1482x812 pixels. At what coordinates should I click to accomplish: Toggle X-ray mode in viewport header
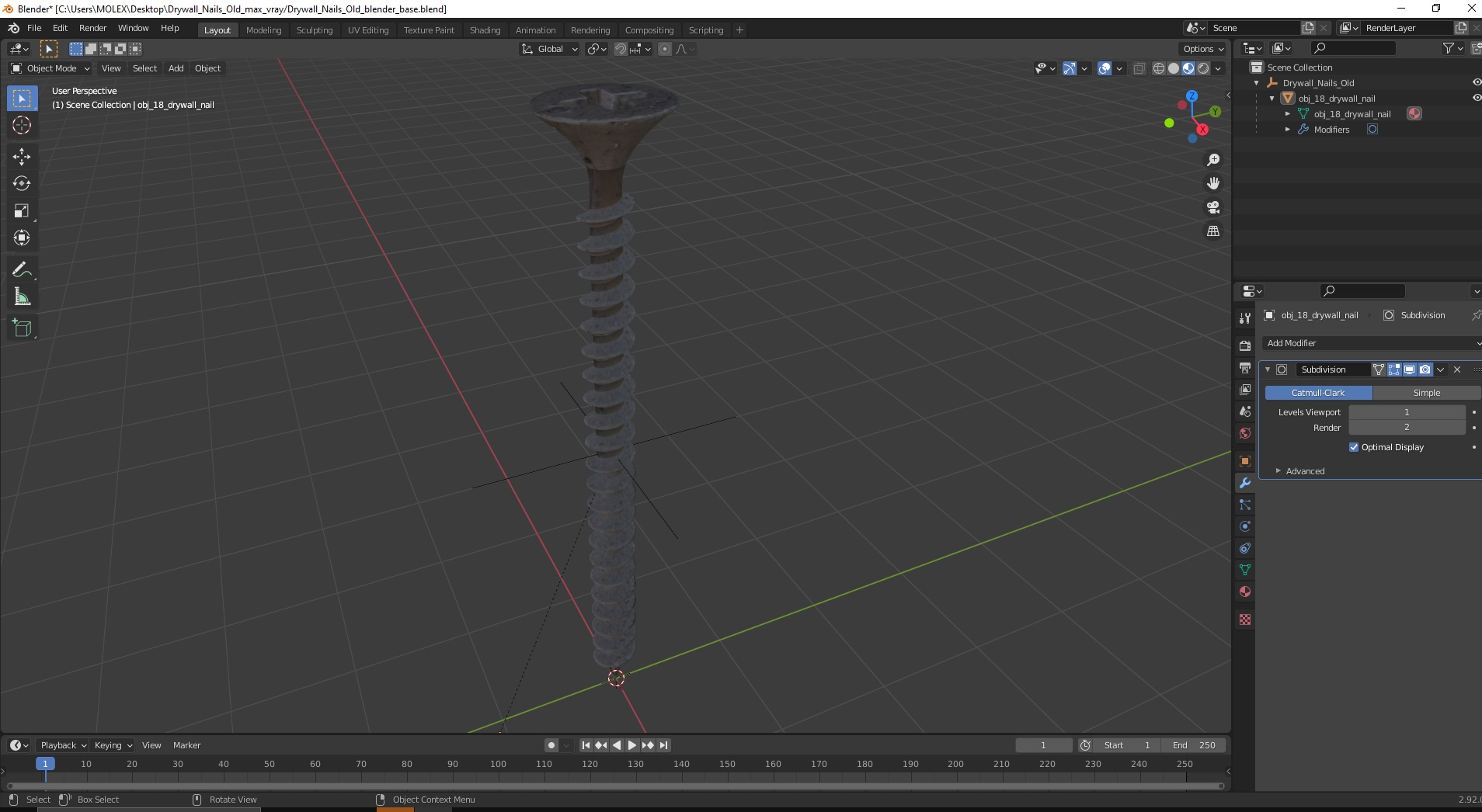coord(1139,68)
